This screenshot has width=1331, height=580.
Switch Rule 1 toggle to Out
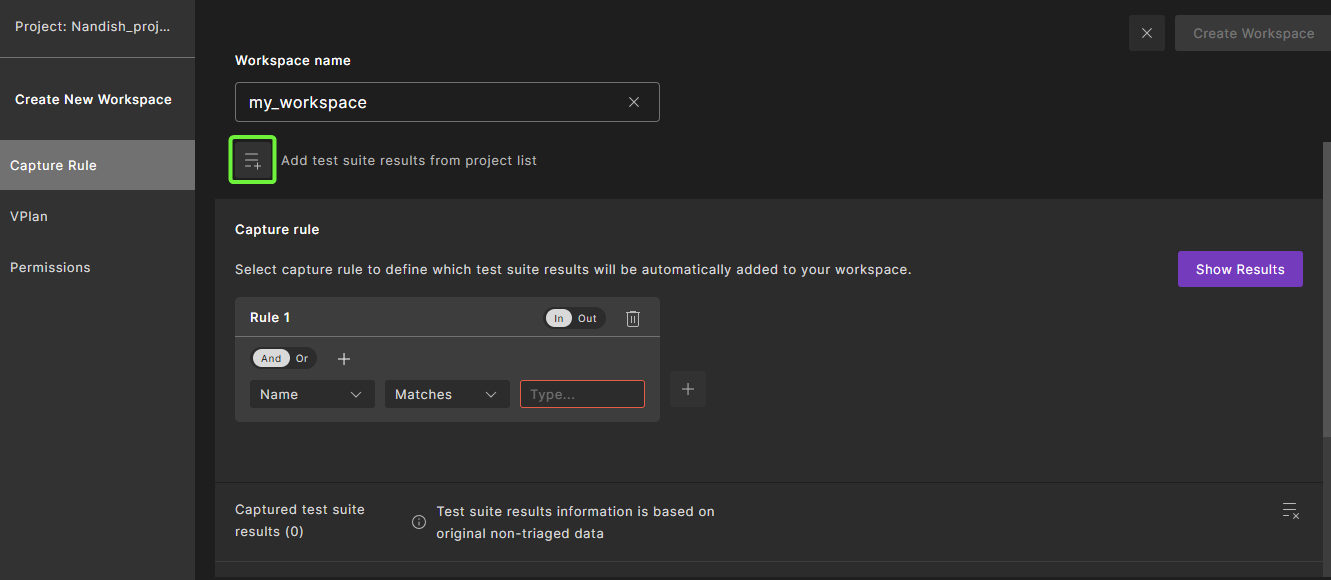click(x=587, y=318)
